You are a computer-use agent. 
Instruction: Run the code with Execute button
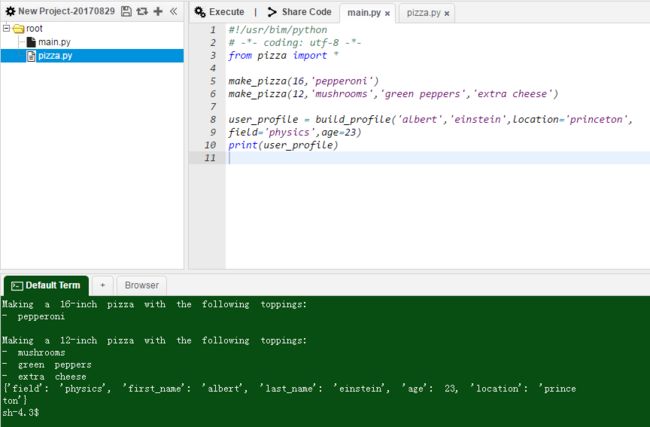tap(220, 12)
